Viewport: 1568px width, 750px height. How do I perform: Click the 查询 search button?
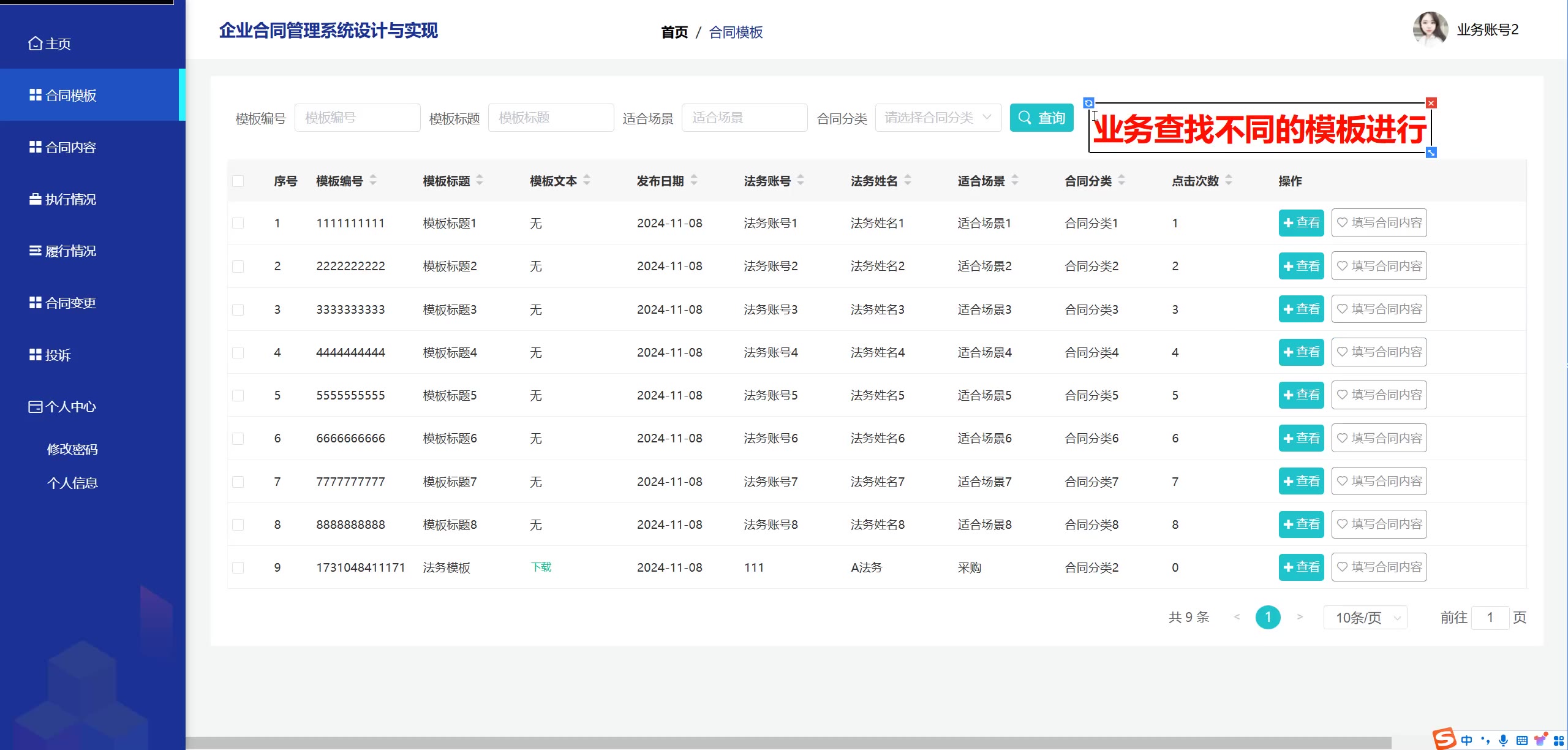coord(1041,118)
